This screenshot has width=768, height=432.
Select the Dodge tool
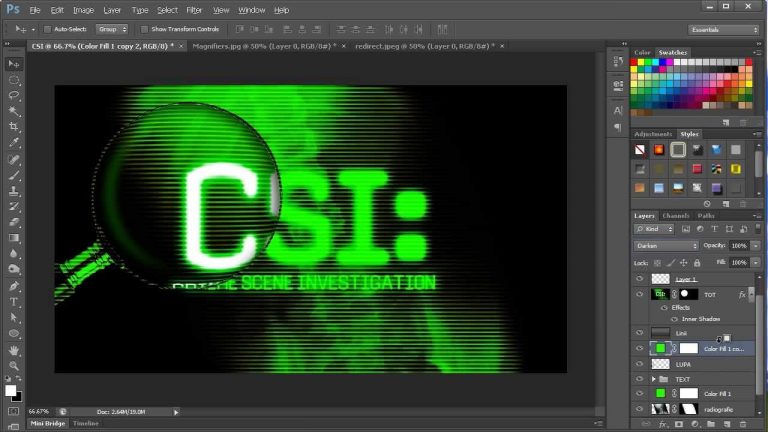(x=14, y=269)
